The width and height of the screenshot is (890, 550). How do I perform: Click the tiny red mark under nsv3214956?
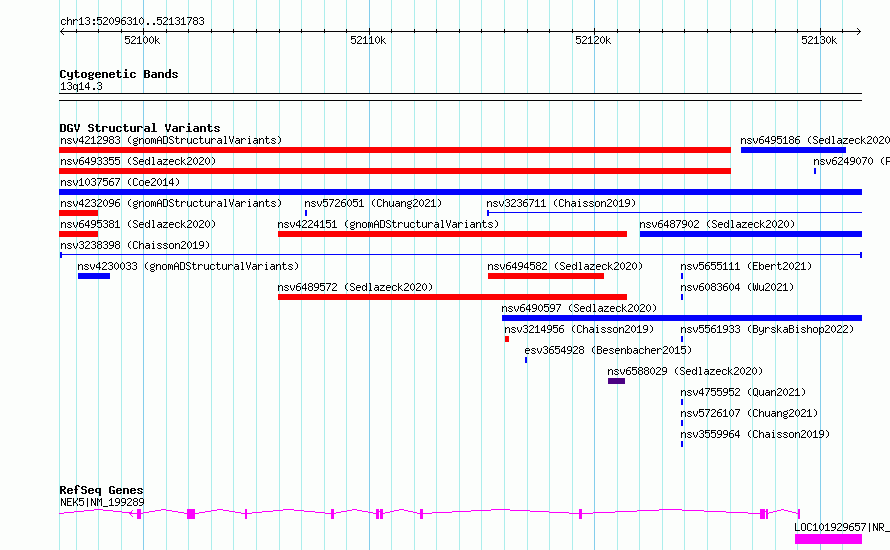tap(507, 339)
